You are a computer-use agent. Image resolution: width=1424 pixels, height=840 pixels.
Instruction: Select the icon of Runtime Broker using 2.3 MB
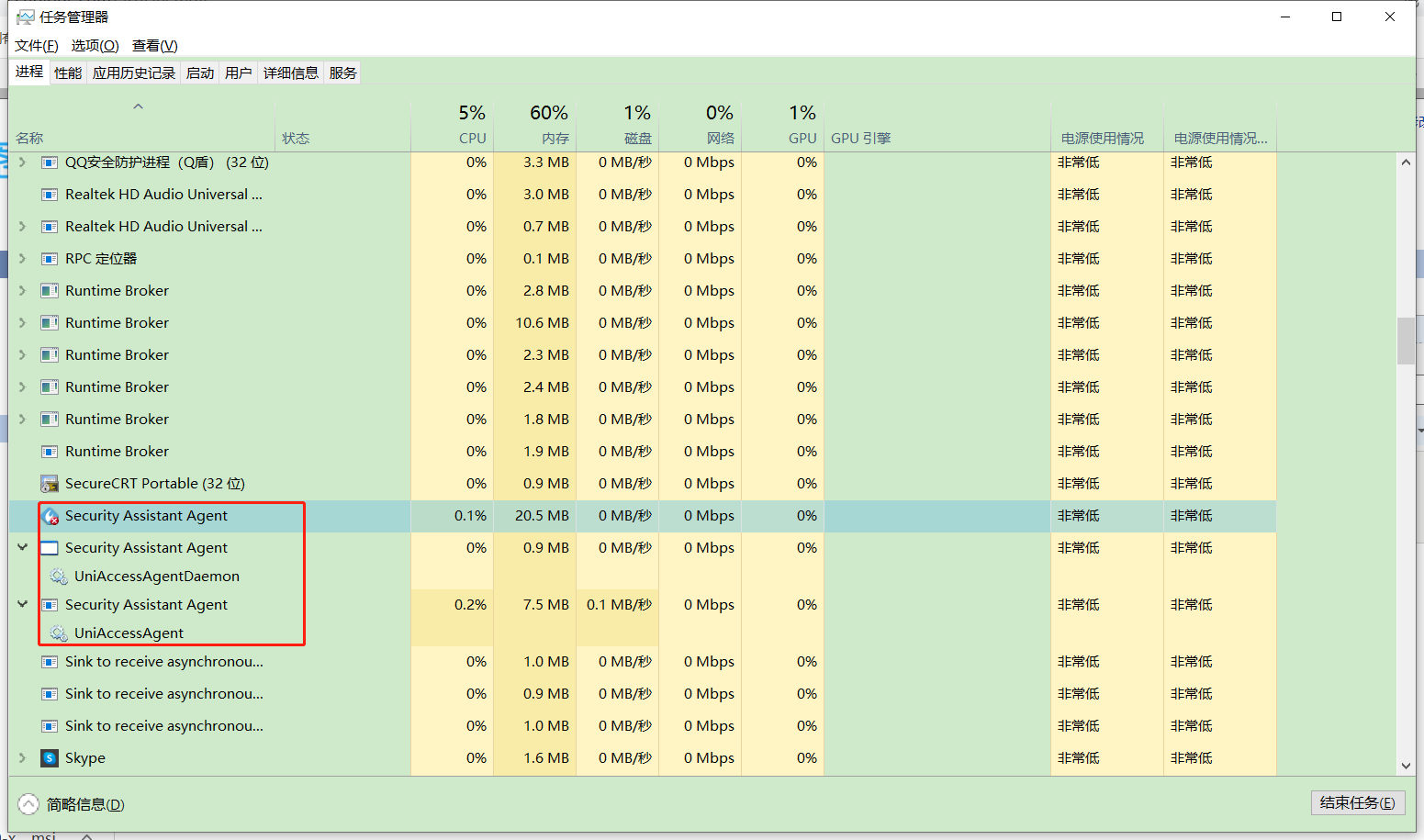tap(50, 355)
